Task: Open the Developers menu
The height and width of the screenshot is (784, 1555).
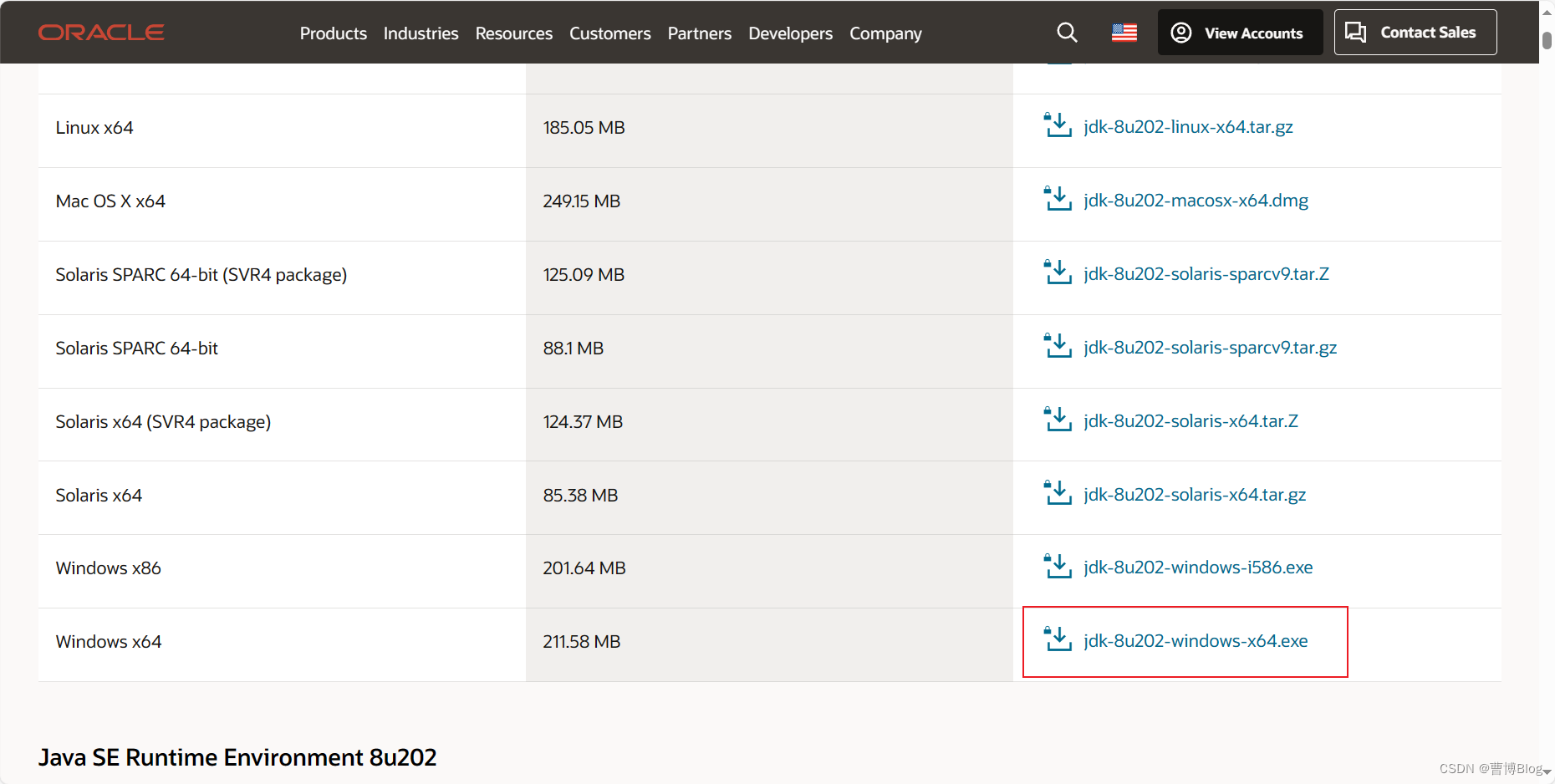Action: [790, 33]
